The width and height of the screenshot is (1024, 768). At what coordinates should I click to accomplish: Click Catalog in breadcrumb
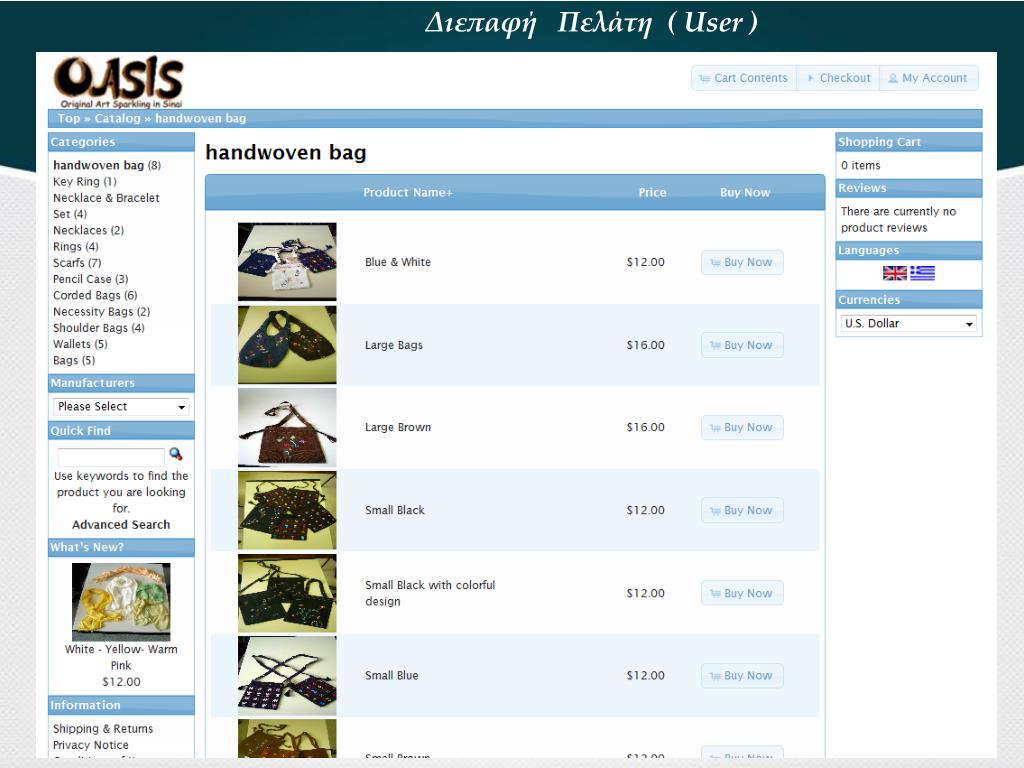click(118, 118)
